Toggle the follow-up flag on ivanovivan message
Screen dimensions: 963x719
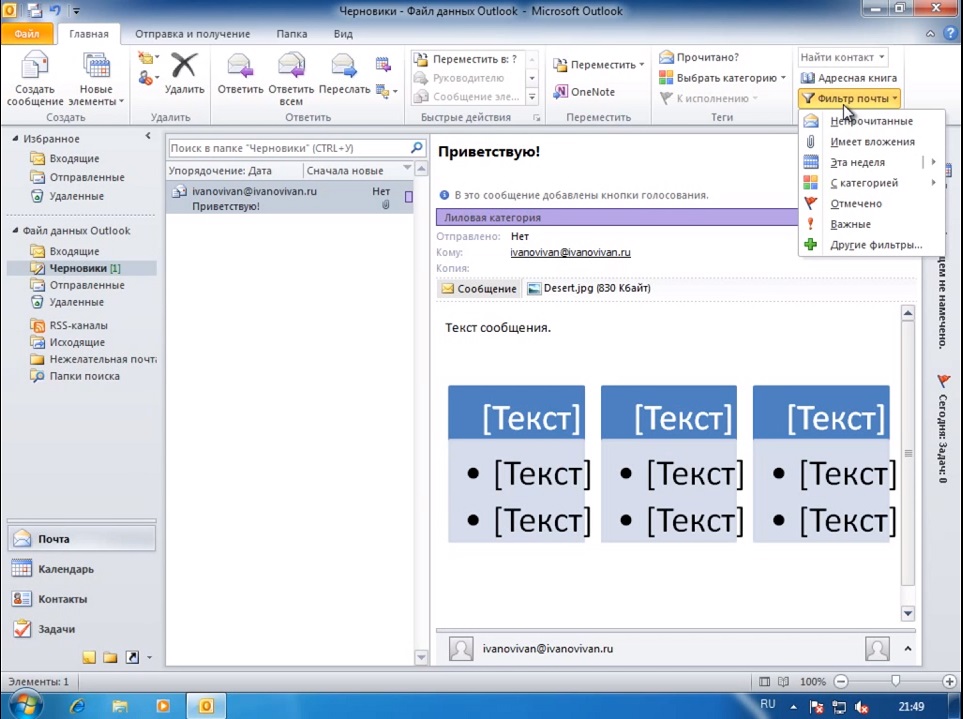click(x=408, y=197)
